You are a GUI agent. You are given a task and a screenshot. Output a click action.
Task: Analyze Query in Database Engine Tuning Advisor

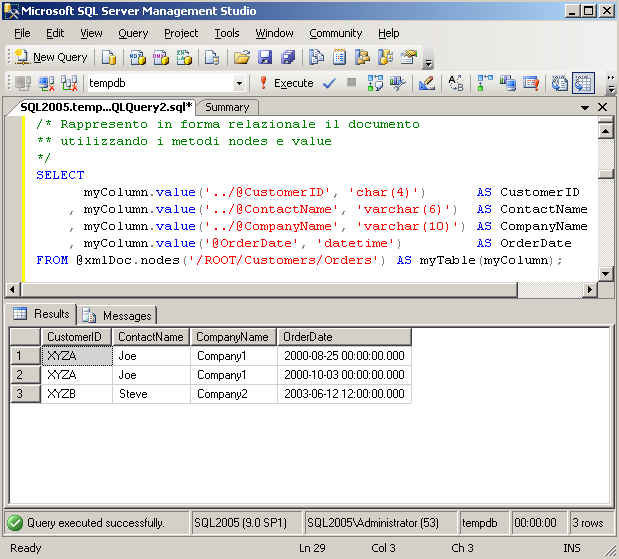[x=398, y=83]
